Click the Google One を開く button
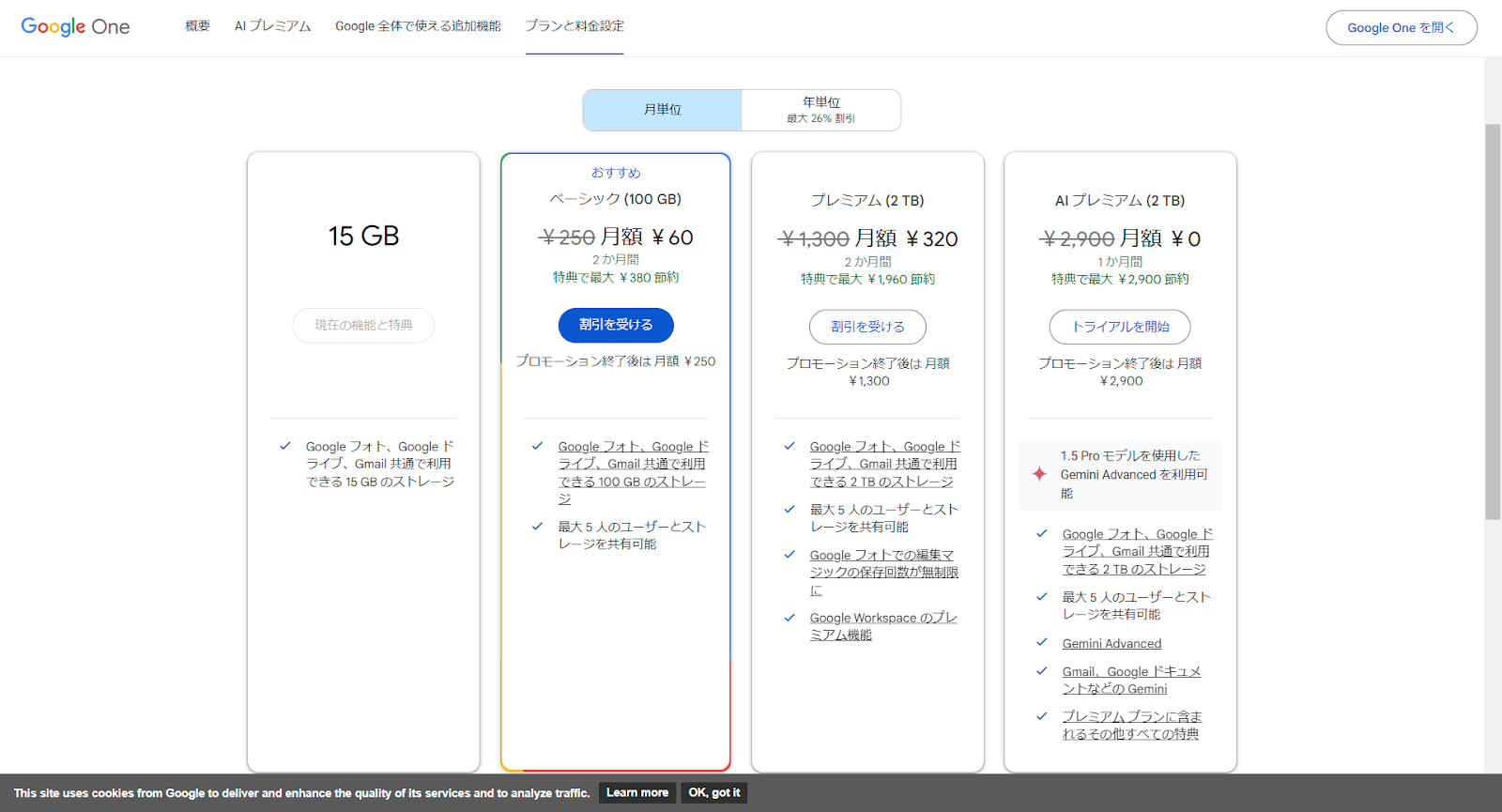The height and width of the screenshot is (812, 1502). coord(1401,27)
